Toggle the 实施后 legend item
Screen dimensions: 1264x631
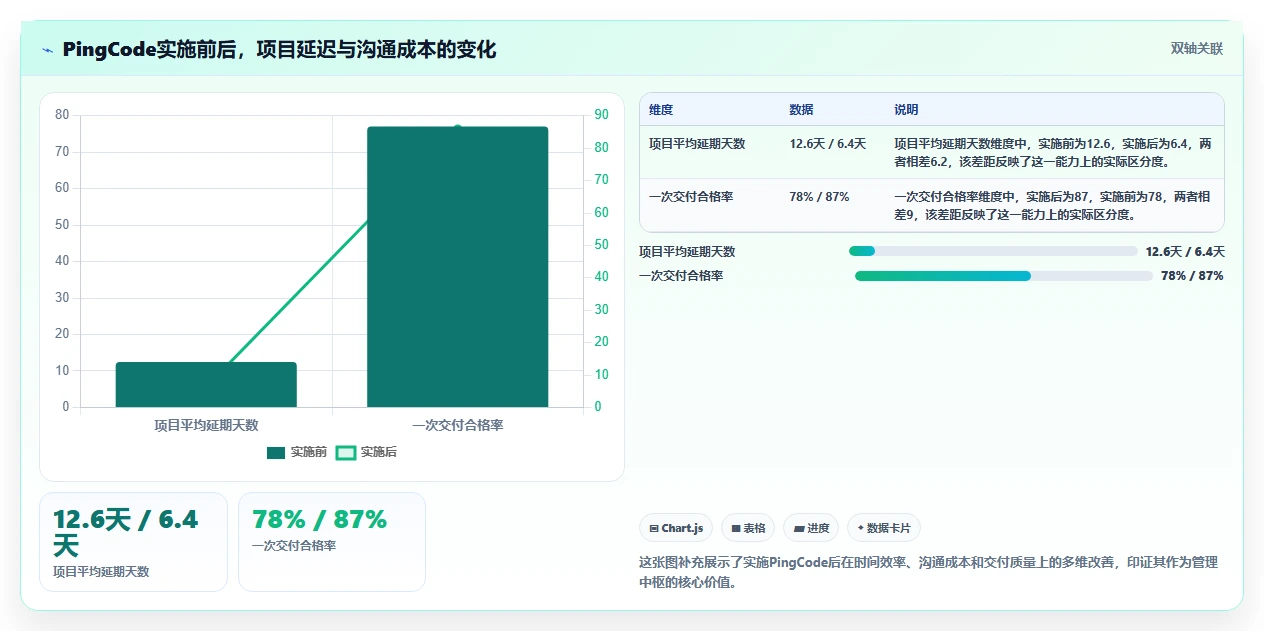click(x=366, y=452)
